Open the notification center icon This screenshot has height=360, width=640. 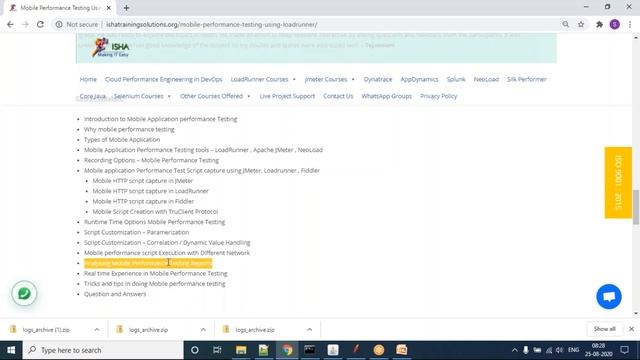pyautogui.click(x=624, y=350)
